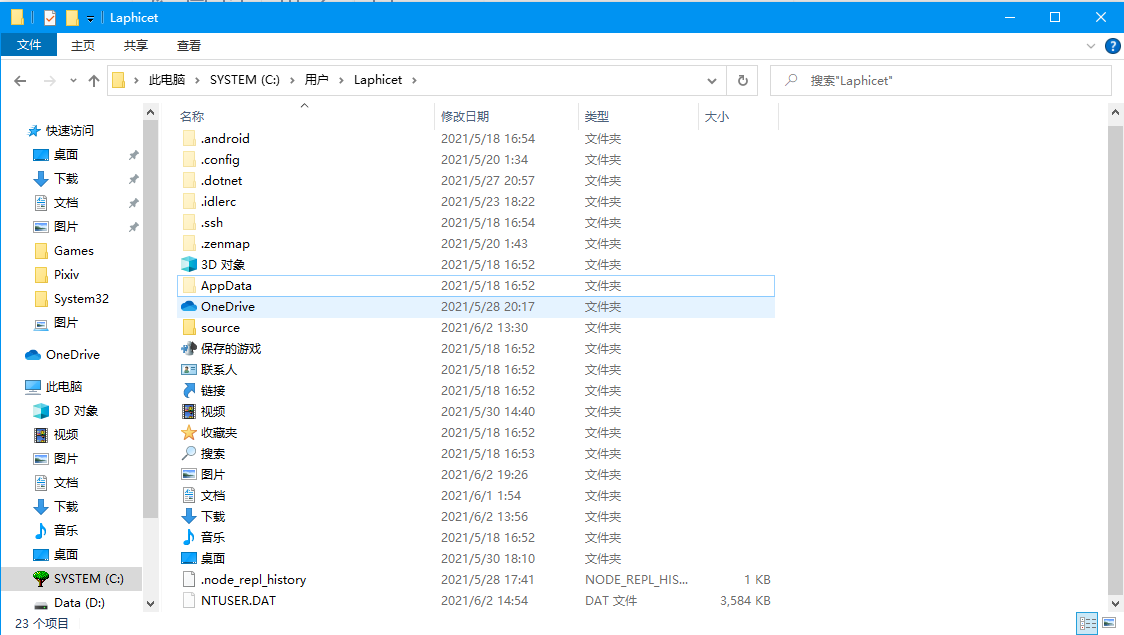The width and height of the screenshot is (1124, 635).
Task: Select the 保存的游戏 folder icon
Action: coord(189,348)
